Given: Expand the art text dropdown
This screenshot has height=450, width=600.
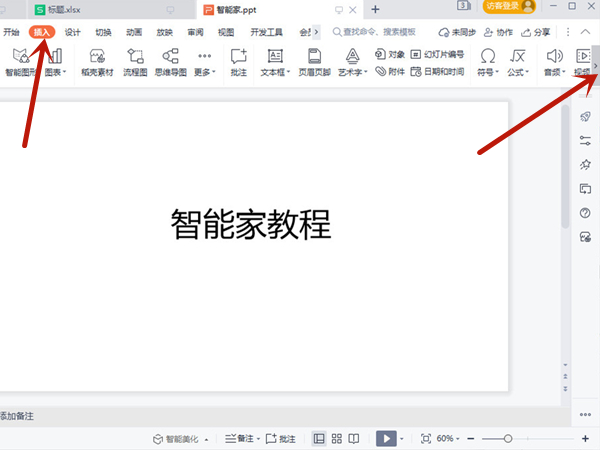Looking at the screenshot, I should click(x=366, y=72).
